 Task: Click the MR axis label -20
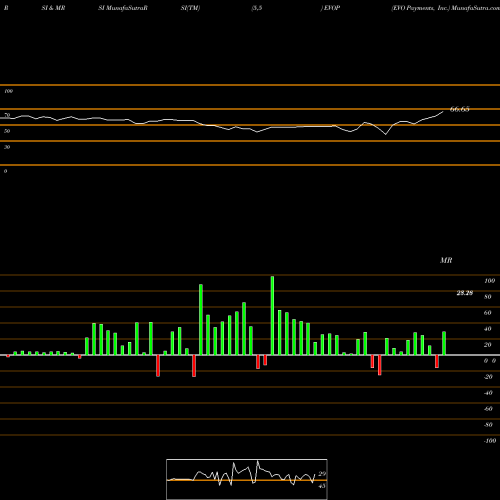[x=488, y=377]
